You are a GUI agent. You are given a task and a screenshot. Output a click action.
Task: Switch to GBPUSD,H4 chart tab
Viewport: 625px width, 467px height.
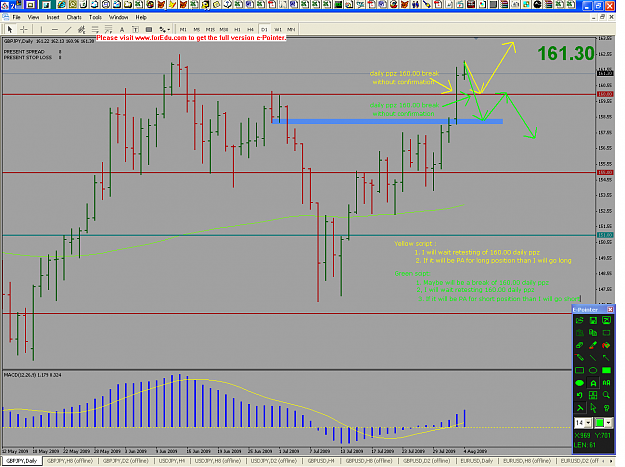(x=321, y=461)
